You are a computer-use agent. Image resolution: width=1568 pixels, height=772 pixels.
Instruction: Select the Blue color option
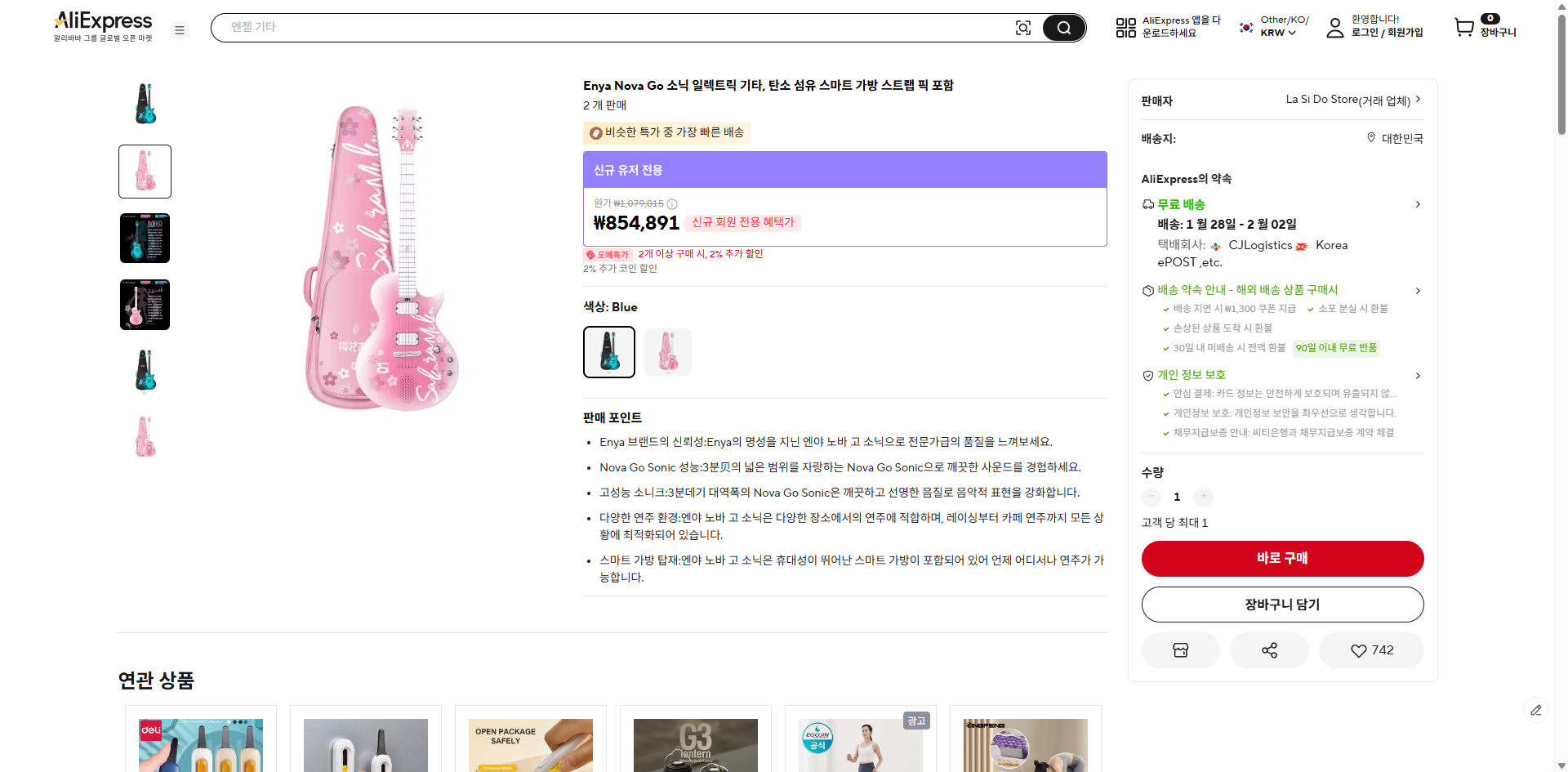coord(608,351)
